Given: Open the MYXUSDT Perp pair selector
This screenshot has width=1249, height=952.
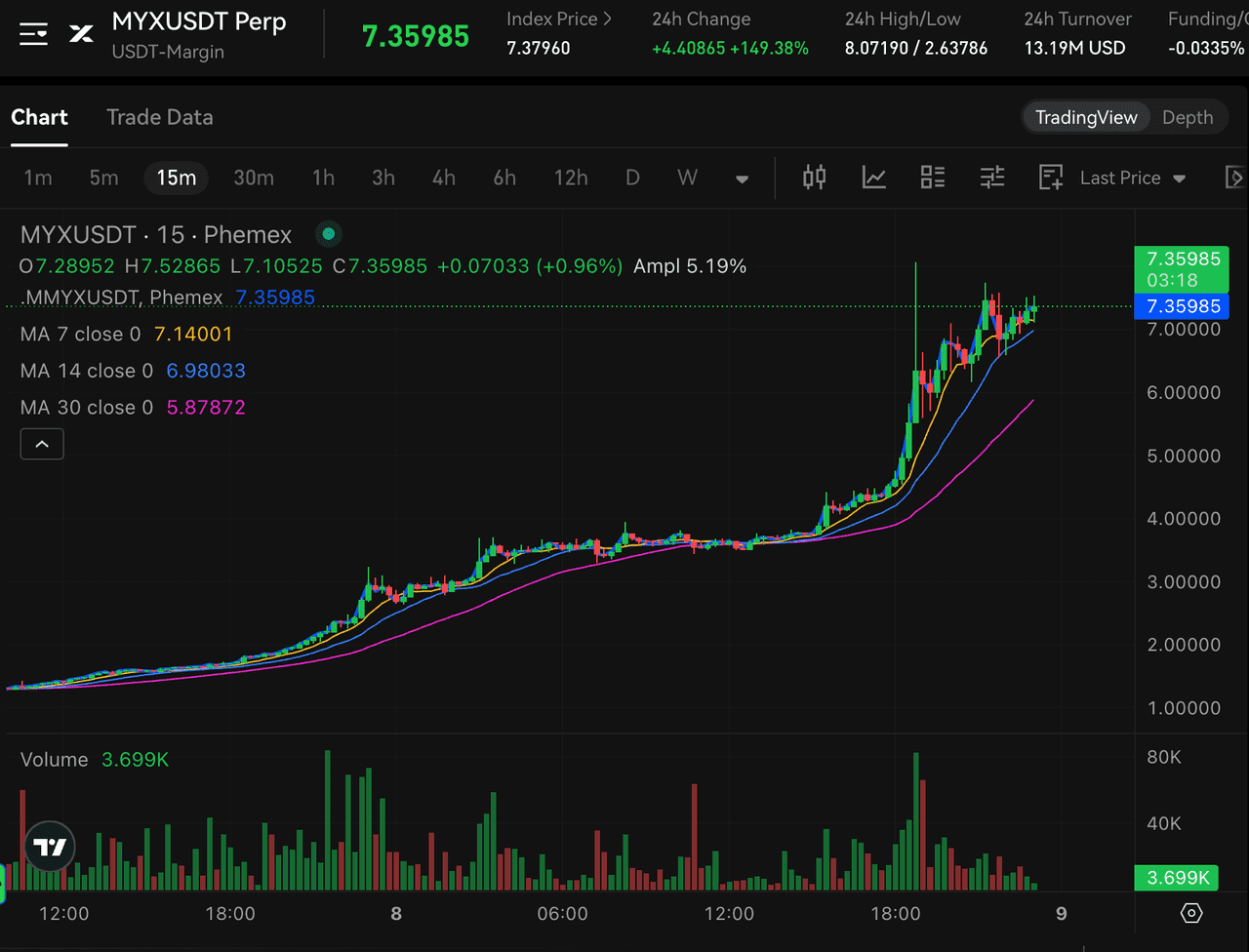Looking at the screenshot, I should pos(199,22).
